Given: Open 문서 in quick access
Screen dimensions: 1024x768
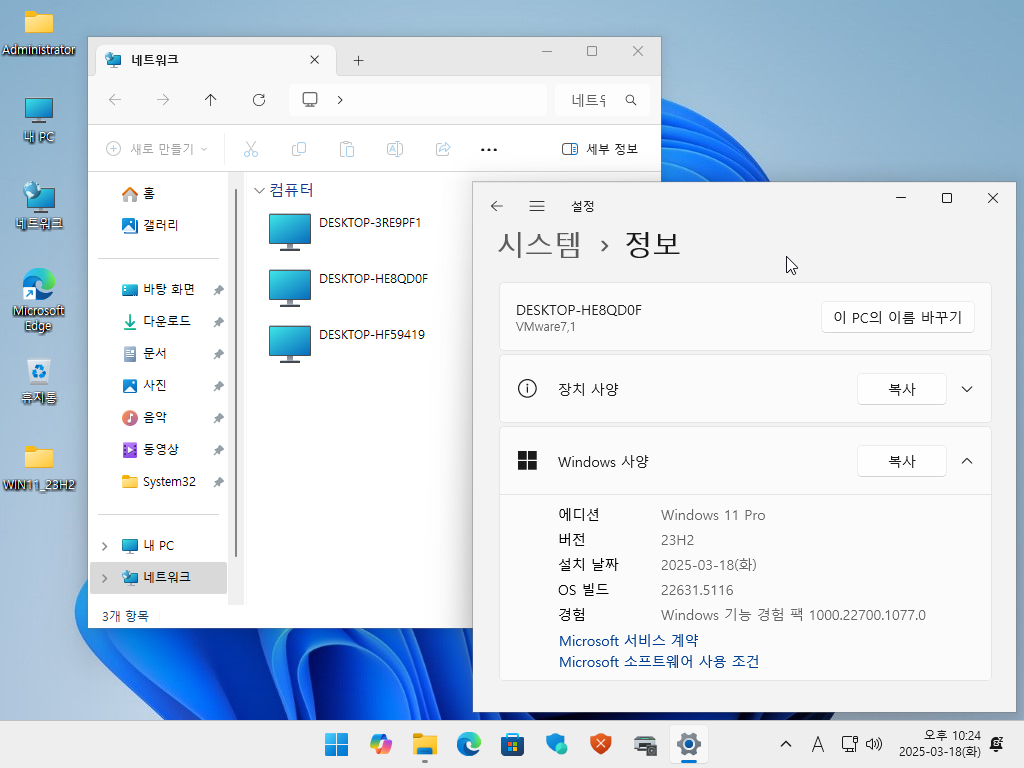Looking at the screenshot, I should [x=145, y=353].
